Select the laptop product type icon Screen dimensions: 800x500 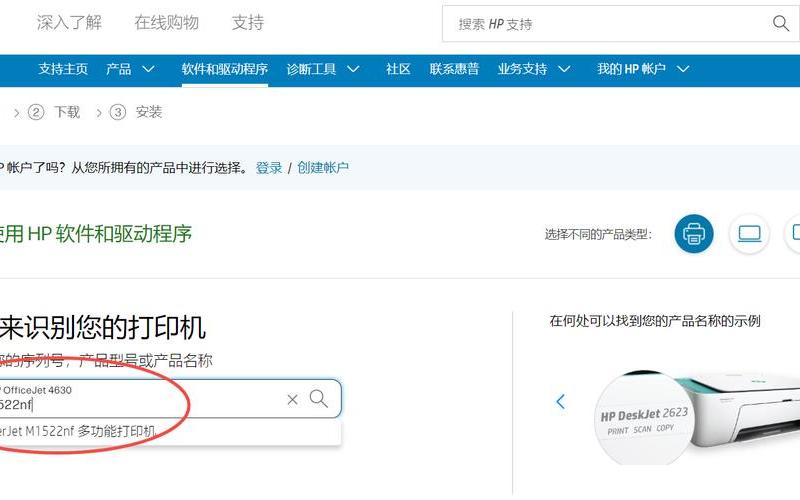[x=749, y=234]
